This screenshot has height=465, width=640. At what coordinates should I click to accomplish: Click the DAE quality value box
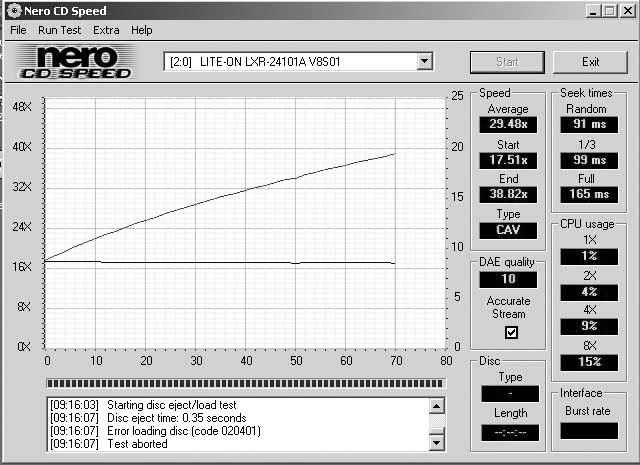(508, 279)
